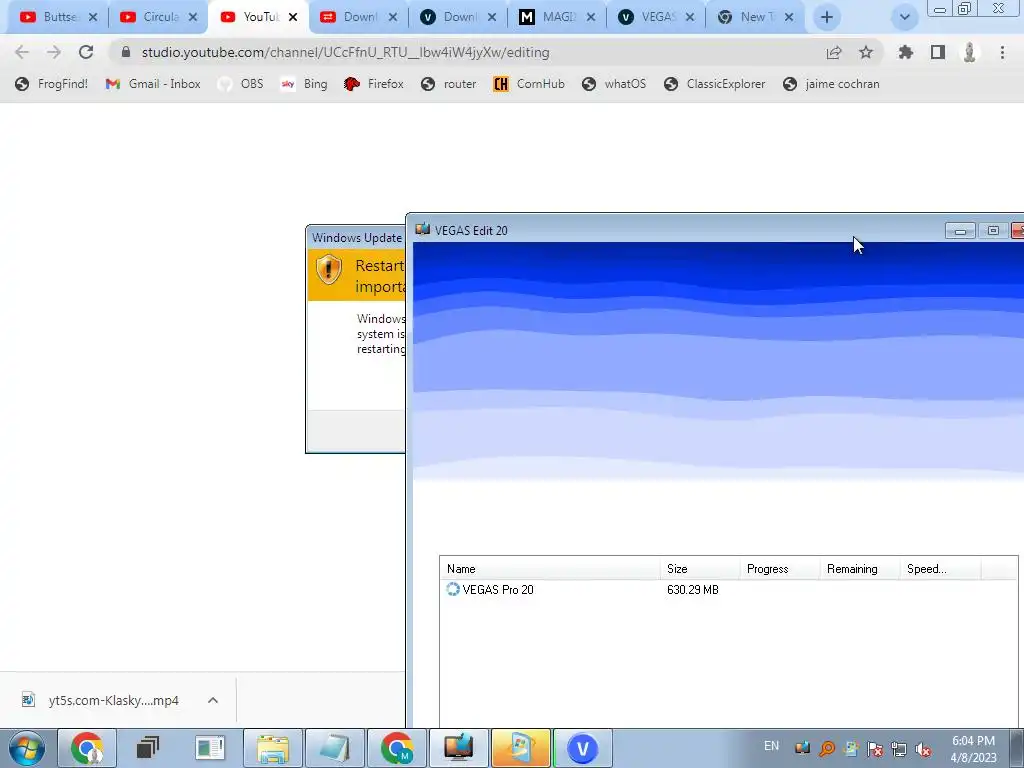Click the share page icon in address bar
Viewport: 1024px width, 768px height.
(x=834, y=52)
